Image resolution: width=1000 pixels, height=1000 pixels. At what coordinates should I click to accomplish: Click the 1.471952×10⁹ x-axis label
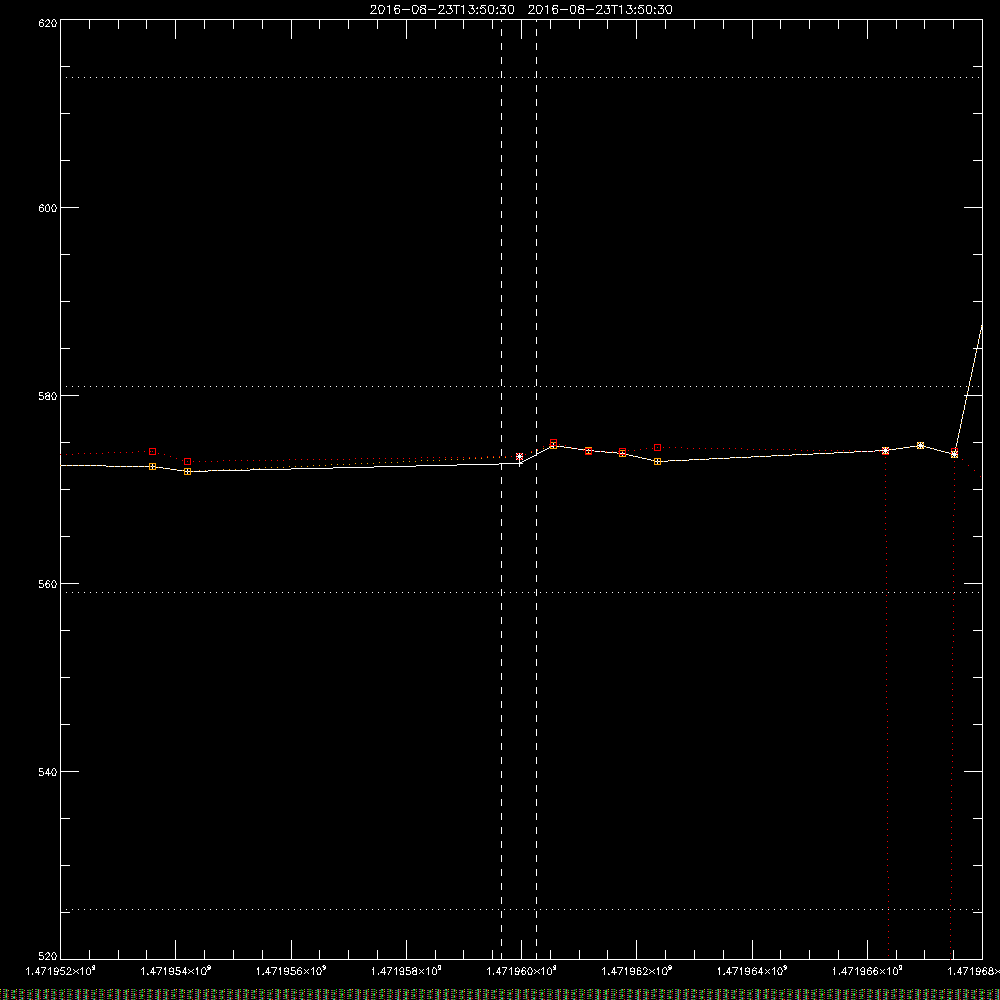pyautogui.click(x=61, y=971)
